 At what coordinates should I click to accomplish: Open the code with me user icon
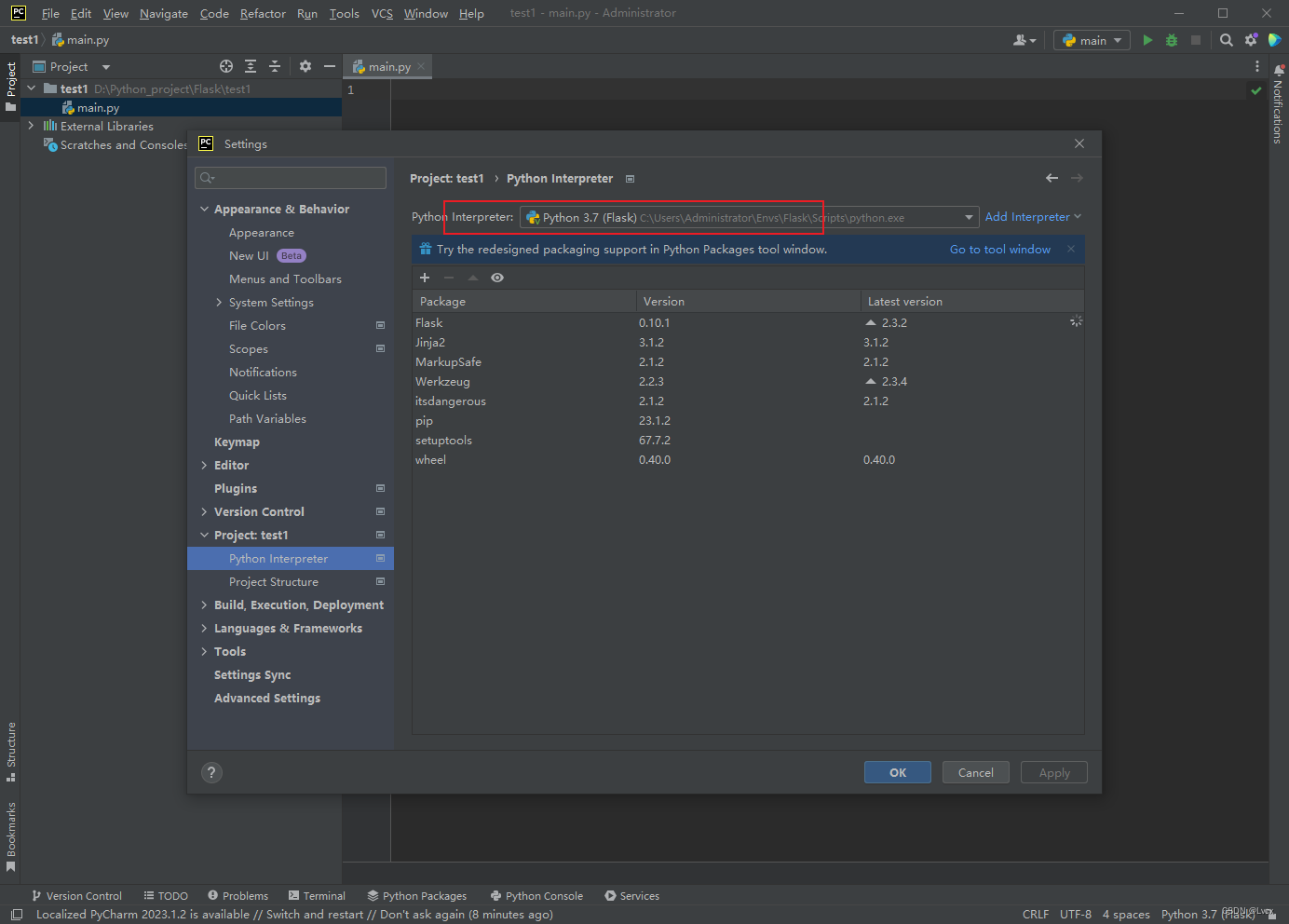(x=1024, y=40)
